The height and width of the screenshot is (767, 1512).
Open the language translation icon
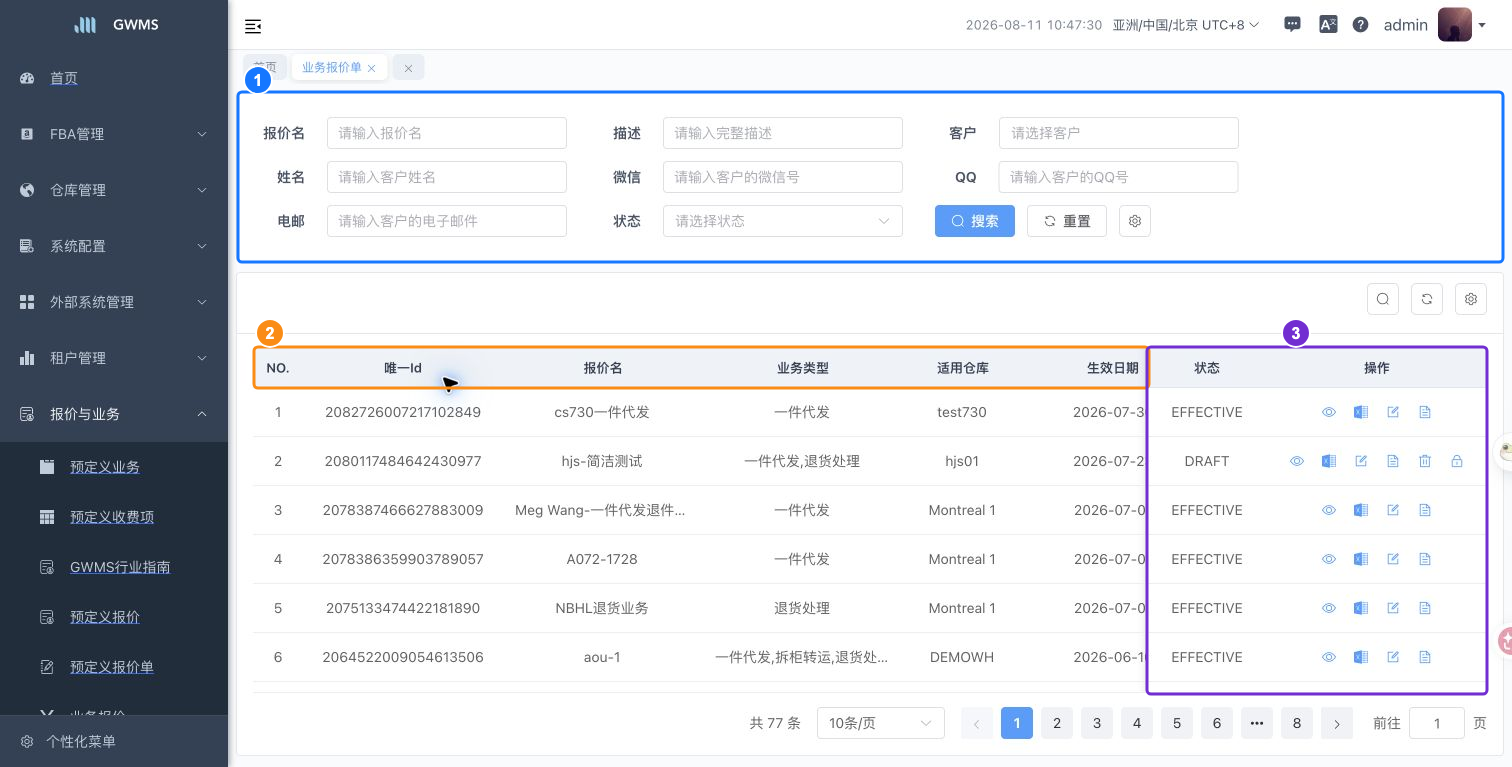(x=1328, y=25)
